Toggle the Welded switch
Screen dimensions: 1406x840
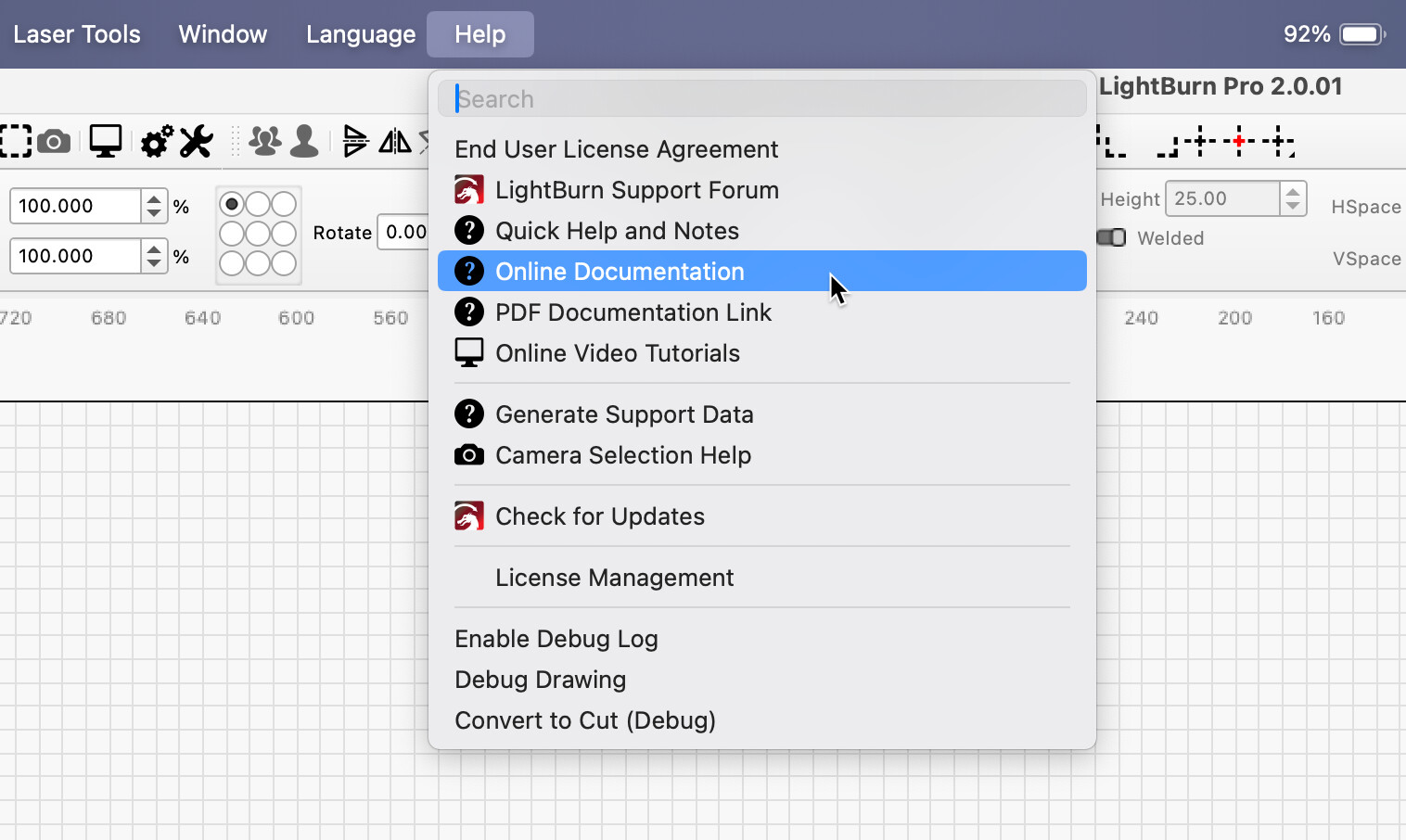1111,237
